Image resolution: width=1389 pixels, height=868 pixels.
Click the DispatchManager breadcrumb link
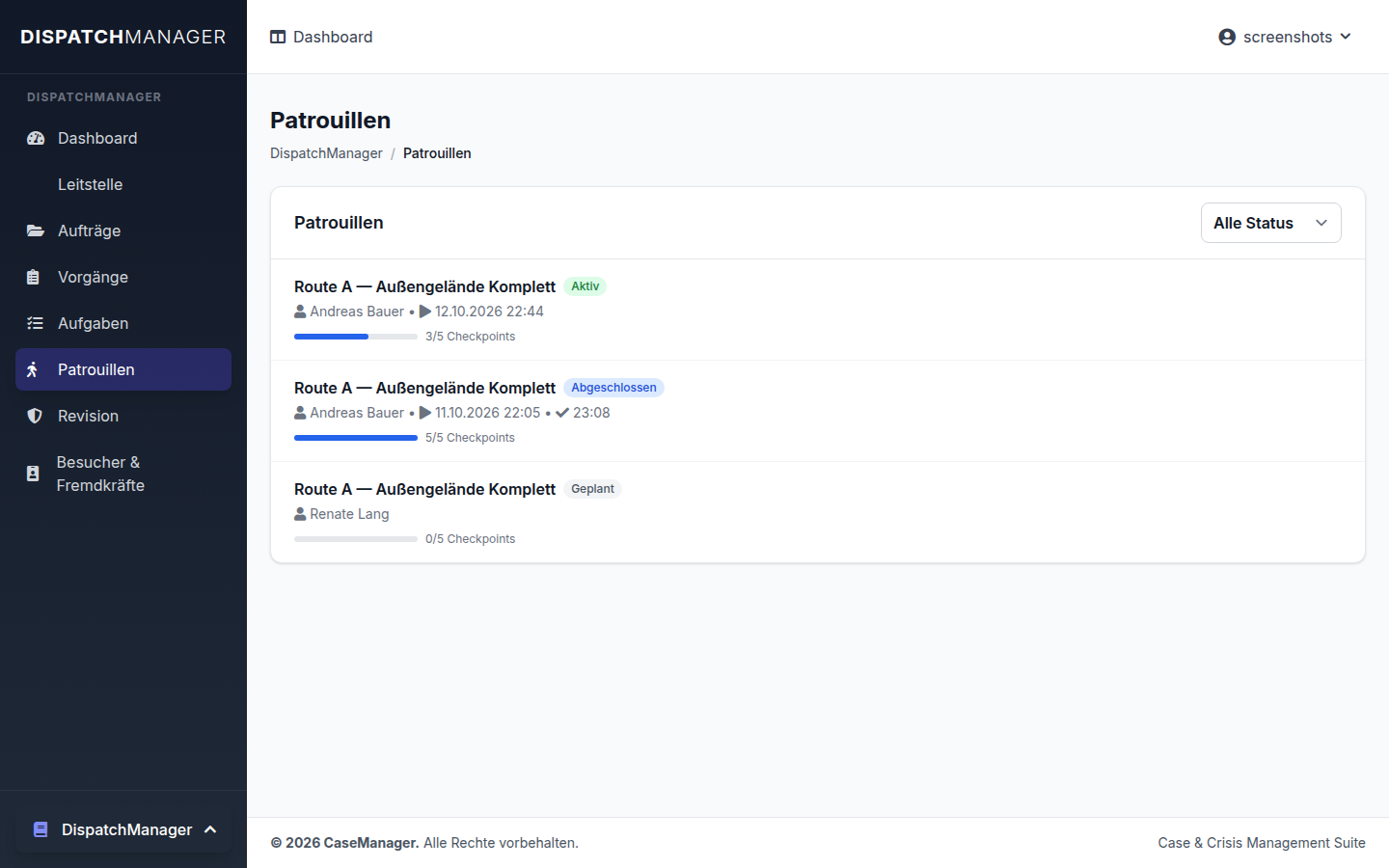click(x=326, y=153)
